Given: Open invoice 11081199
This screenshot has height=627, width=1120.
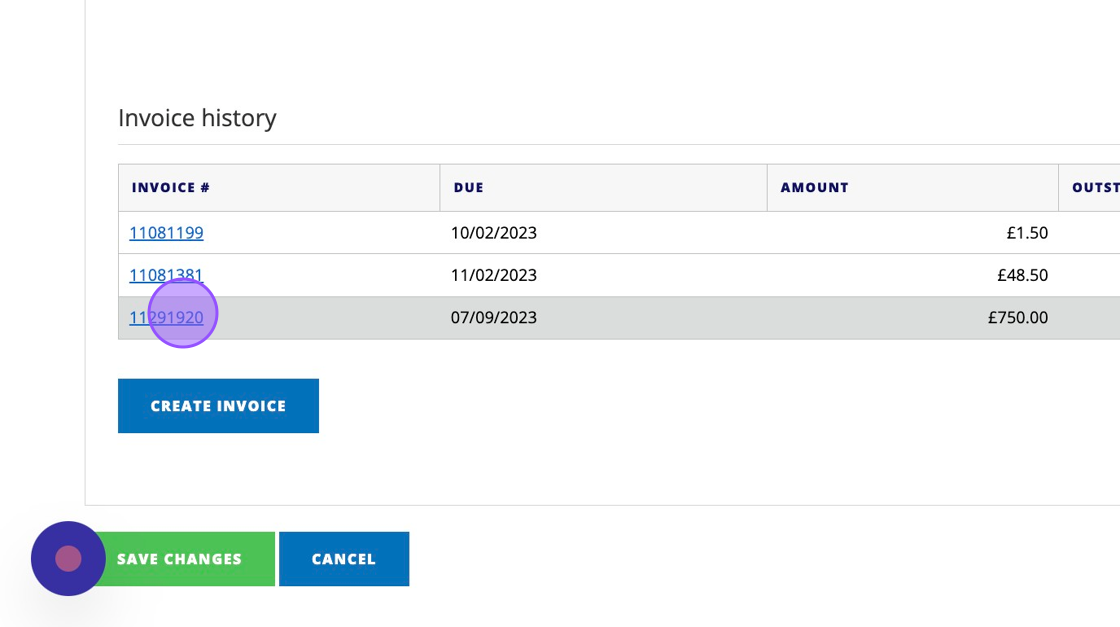Looking at the screenshot, I should point(166,233).
